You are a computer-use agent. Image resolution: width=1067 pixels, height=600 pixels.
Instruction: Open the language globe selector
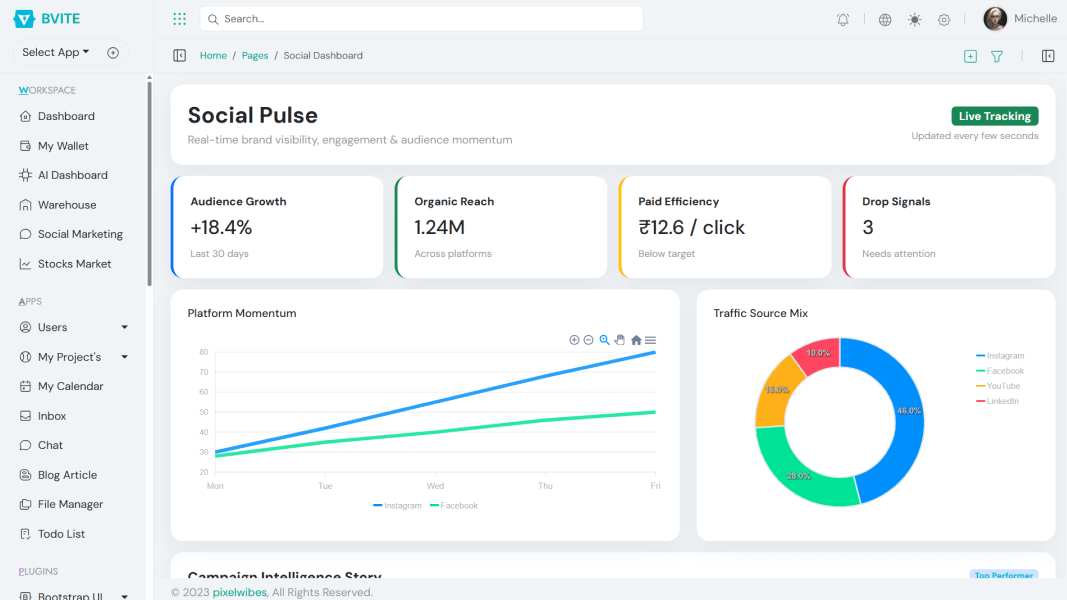click(x=884, y=18)
